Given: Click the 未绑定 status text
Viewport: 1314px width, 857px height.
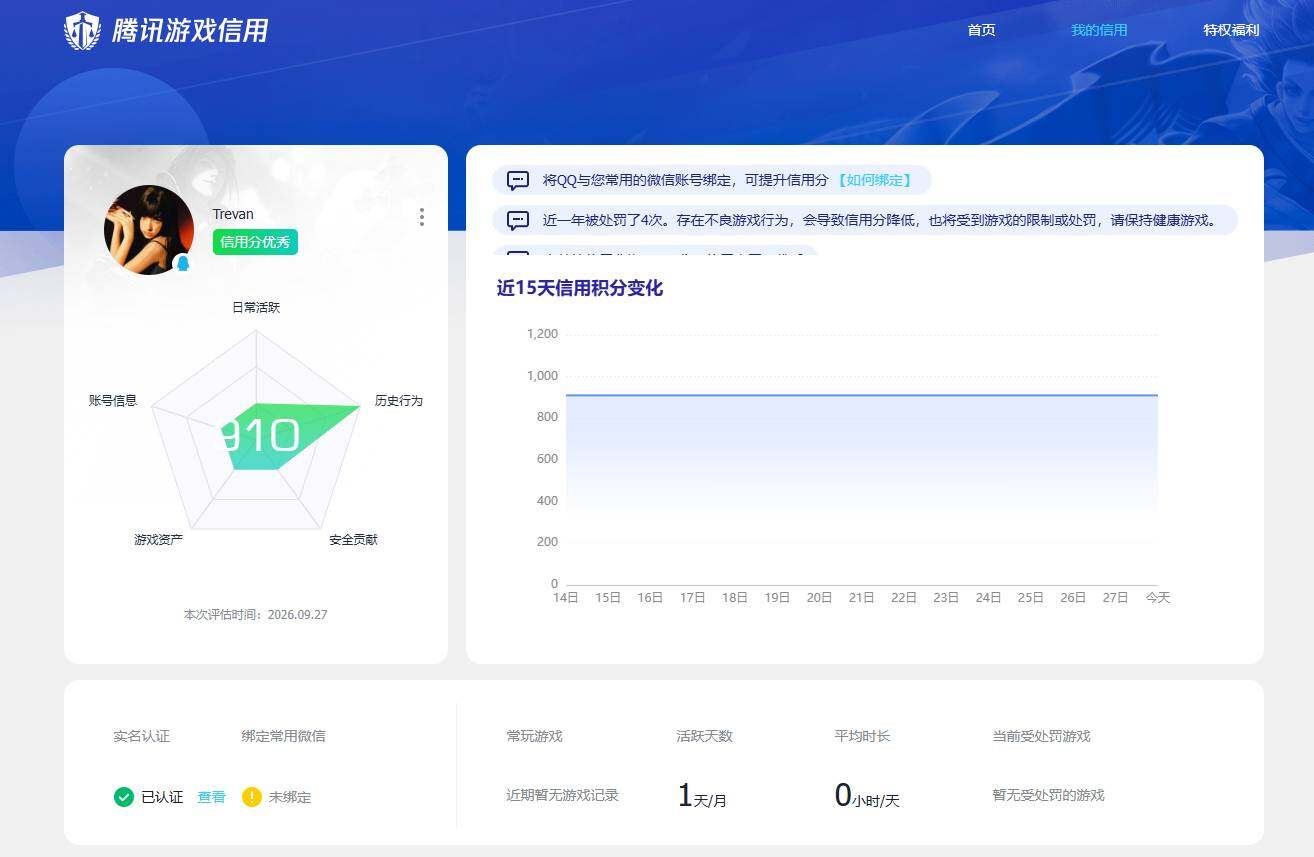Looking at the screenshot, I should coord(290,798).
